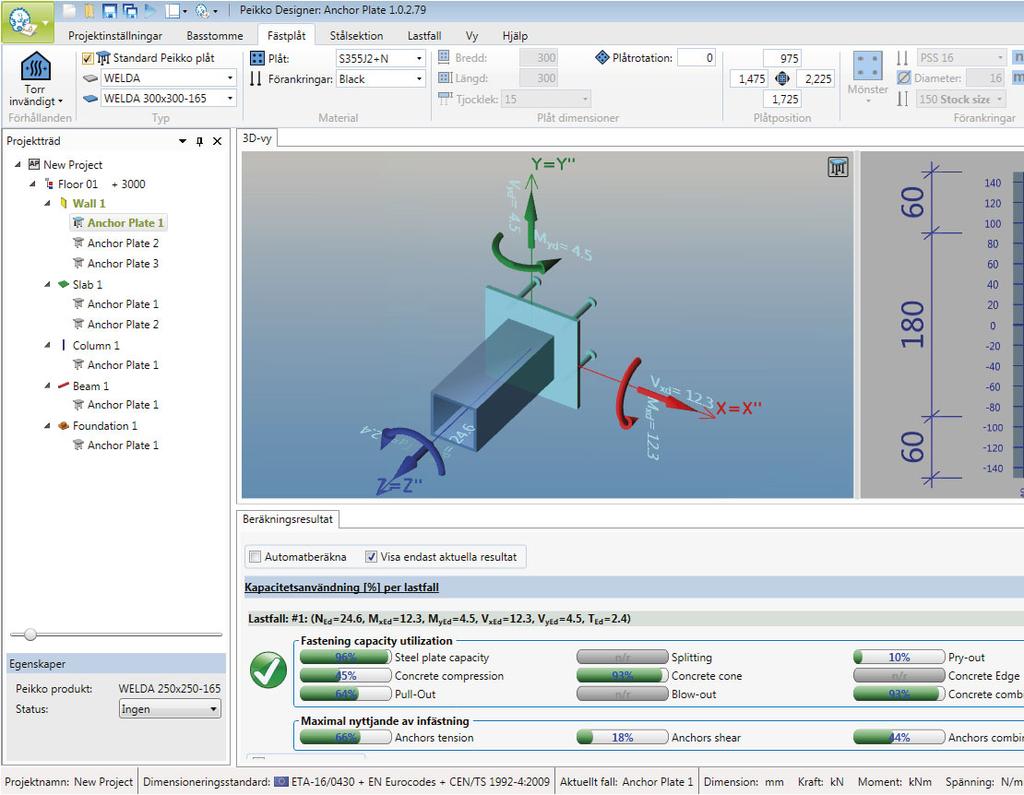Screen dimensions: 1024x795
Task: Click the right plate position field 2,225
Action: tap(816, 79)
